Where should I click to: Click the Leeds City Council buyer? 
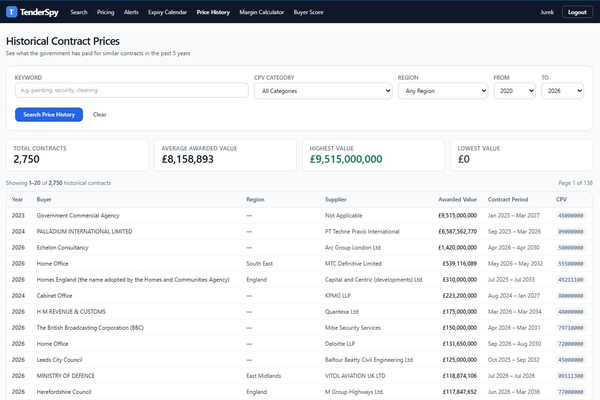point(59,360)
